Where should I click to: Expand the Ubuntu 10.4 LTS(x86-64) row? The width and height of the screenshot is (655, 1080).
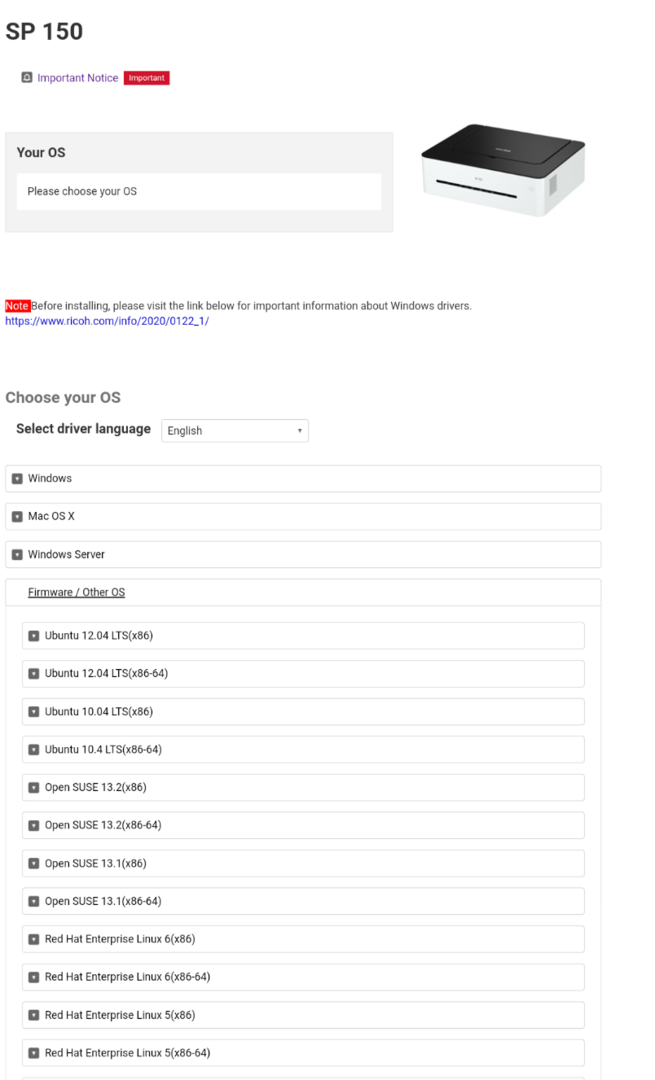tap(103, 750)
